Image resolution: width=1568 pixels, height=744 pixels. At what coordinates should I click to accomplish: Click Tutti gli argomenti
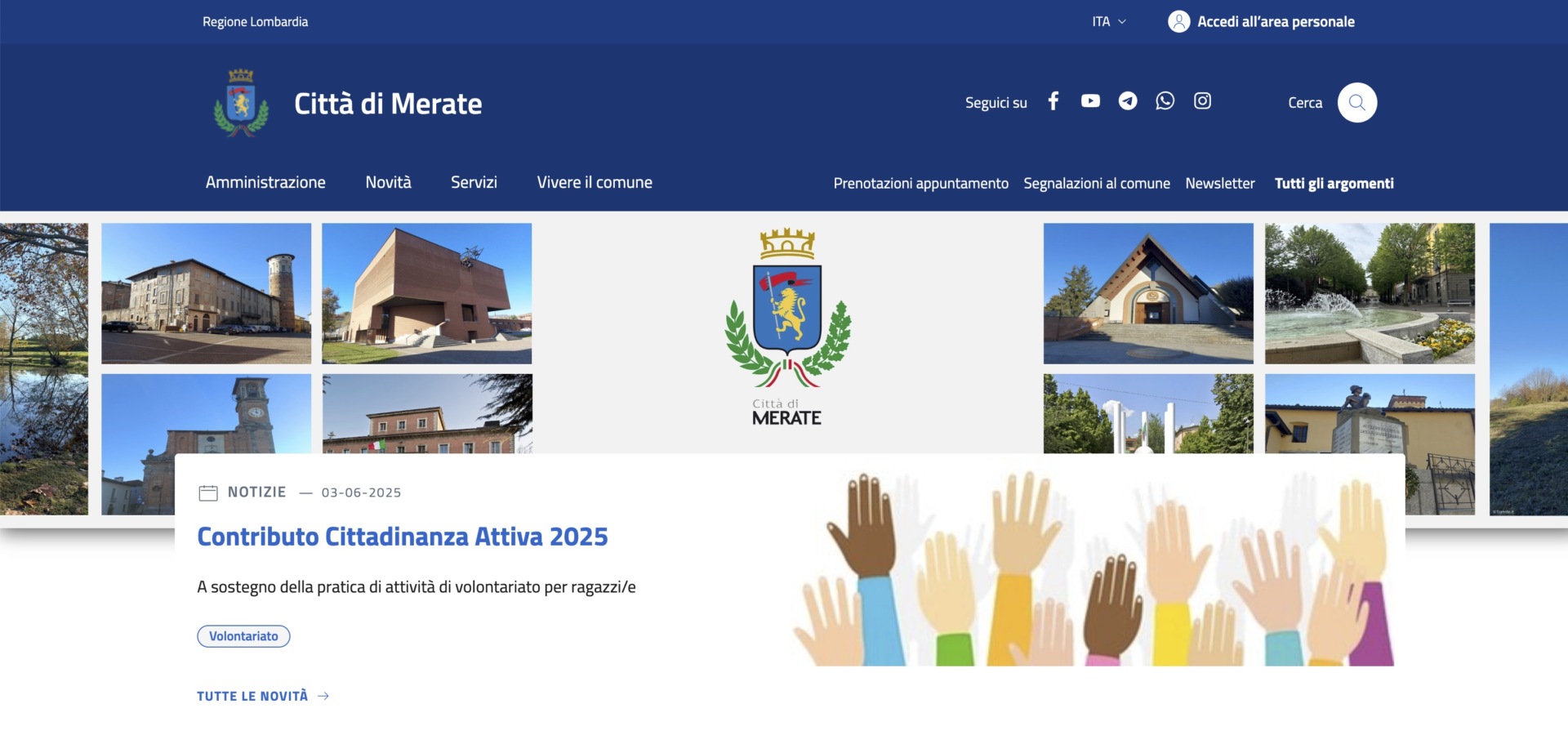point(1334,184)
